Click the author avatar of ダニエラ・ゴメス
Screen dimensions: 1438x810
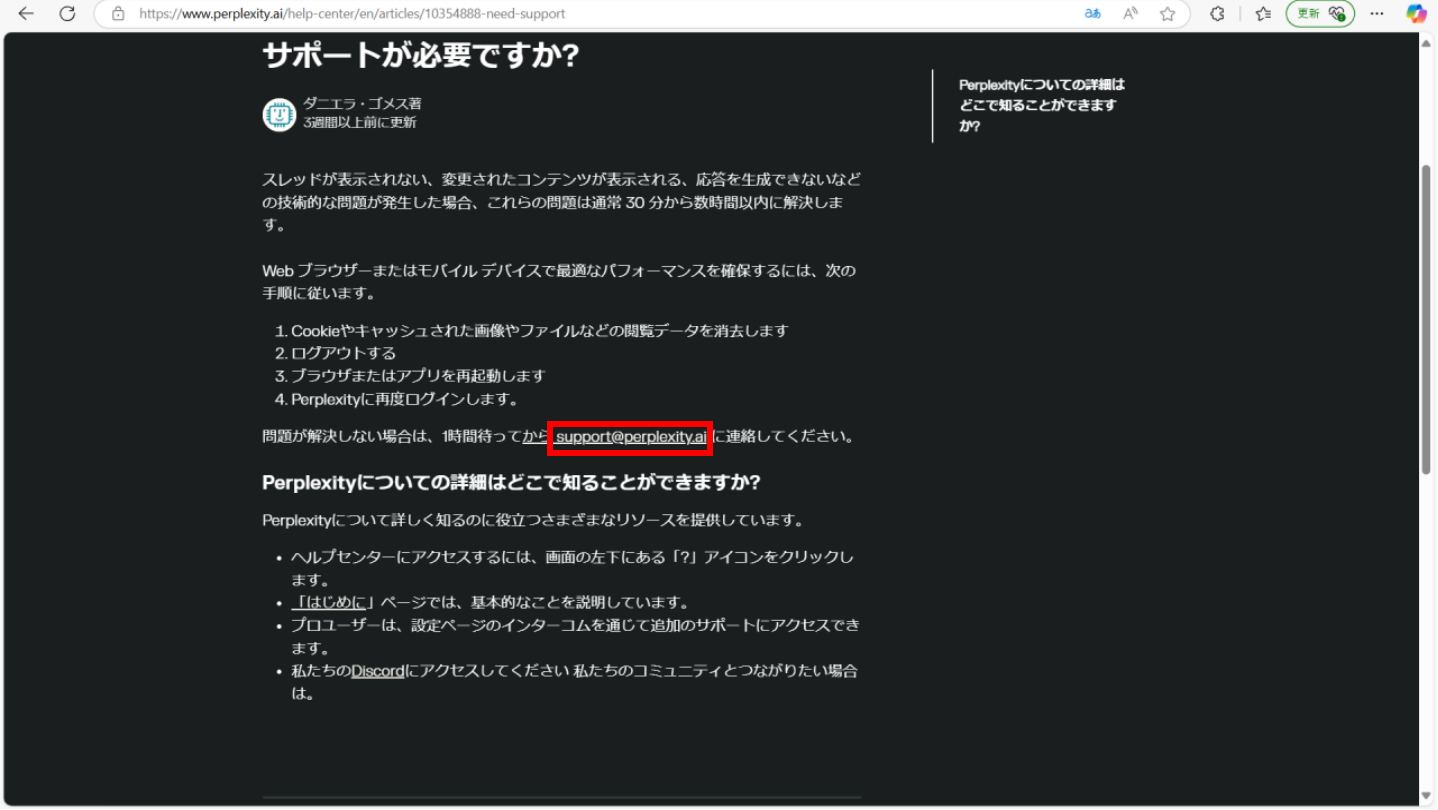[x=279, y=114]
